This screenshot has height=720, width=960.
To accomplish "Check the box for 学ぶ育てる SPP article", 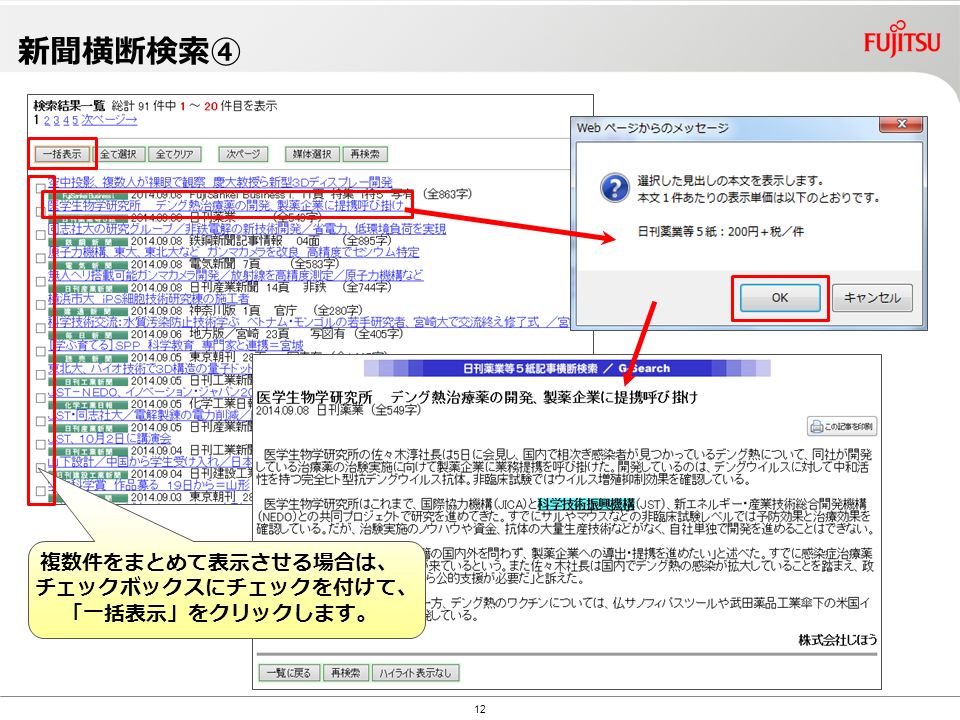I will (40, 351).
